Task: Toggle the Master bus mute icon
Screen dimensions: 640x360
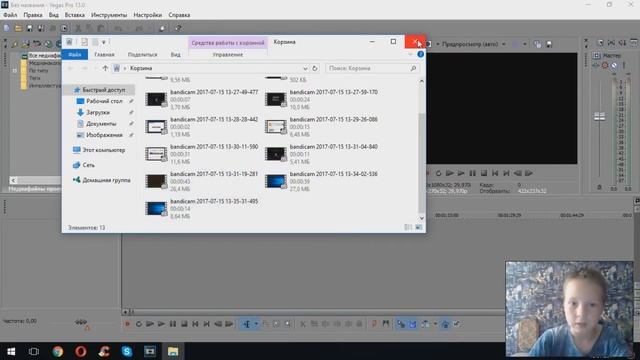Action: 614,65
